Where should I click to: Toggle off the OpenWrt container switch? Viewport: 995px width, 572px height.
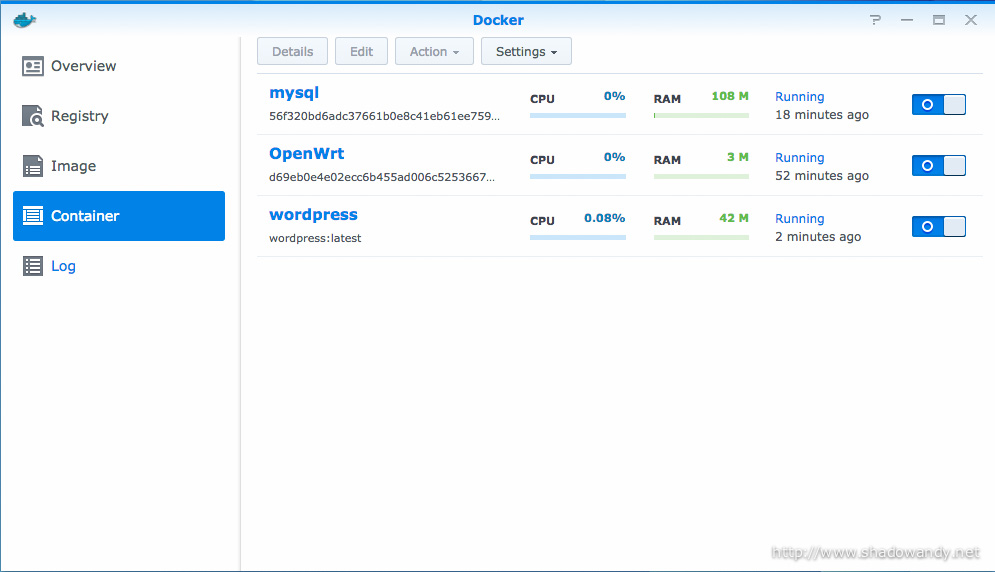point(939,166)
